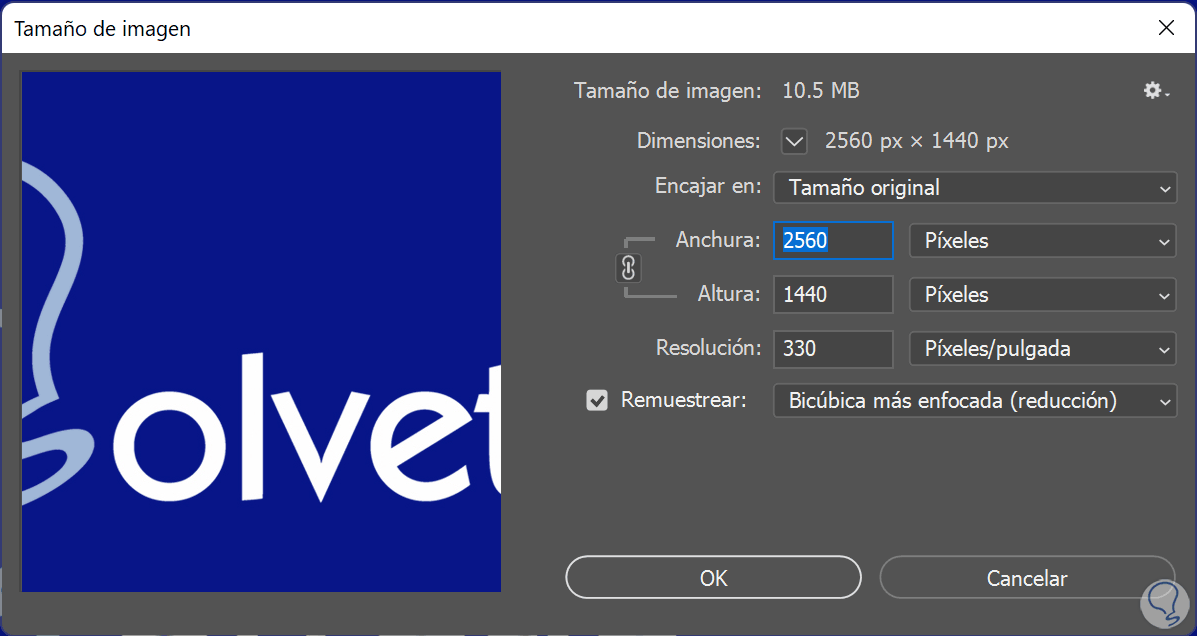Click the Resolución value field
The width and height of the screenshot is (1197, 636).
(x=833, y=349)
